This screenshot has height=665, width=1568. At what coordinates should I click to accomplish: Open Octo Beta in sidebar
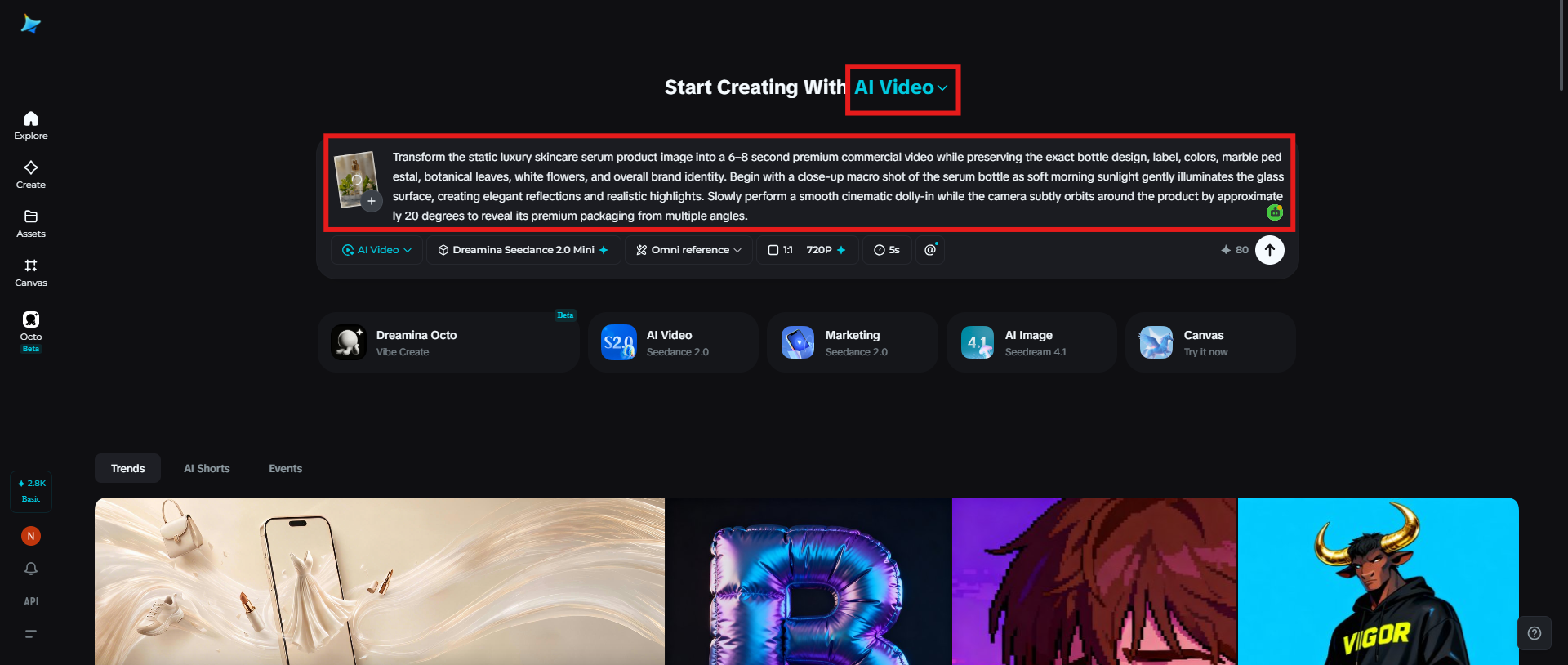pos(31,331)
